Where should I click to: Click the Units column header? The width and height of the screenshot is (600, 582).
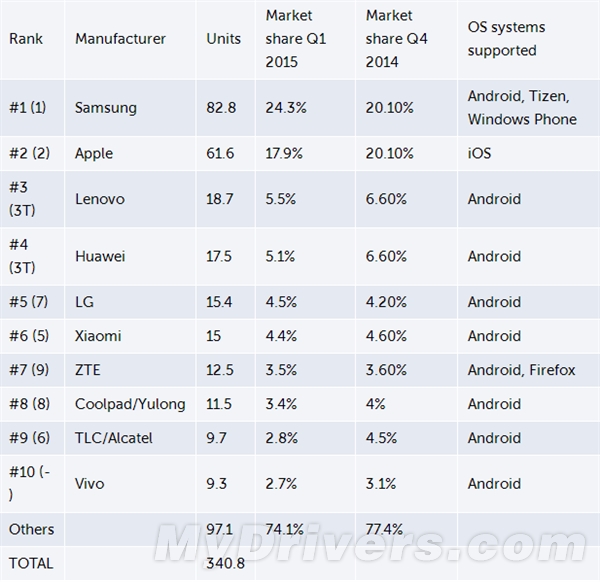pyautogui.click(x=223, y=39)
